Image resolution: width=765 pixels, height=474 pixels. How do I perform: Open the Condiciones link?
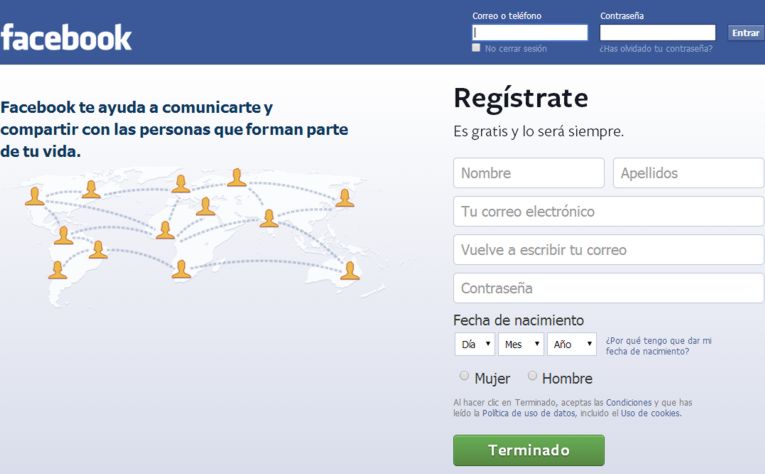click(x=628, y=403)
